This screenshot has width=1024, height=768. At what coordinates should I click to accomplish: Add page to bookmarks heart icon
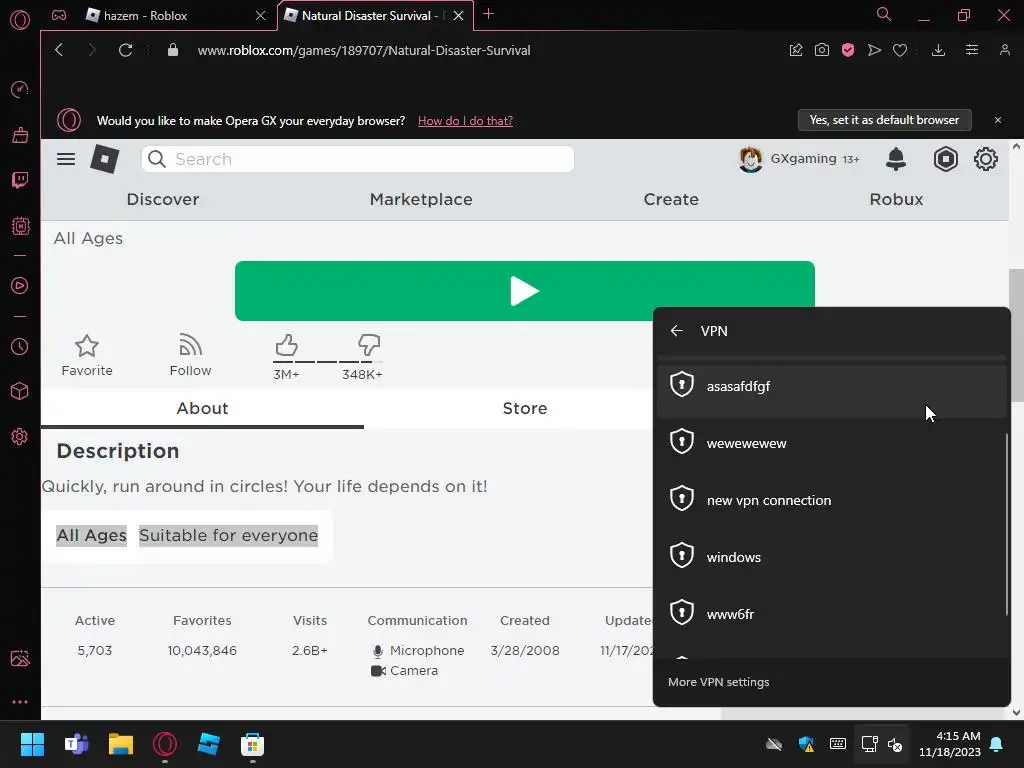click(900, 50)
